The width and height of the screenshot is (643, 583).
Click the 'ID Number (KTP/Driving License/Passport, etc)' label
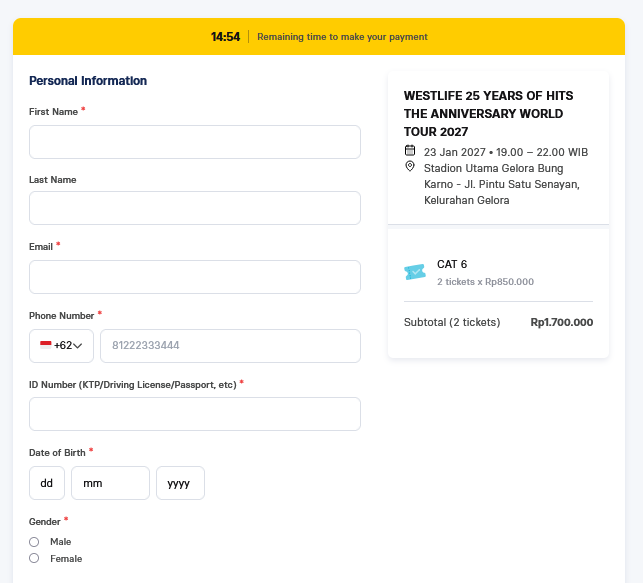tap(133, 385)
